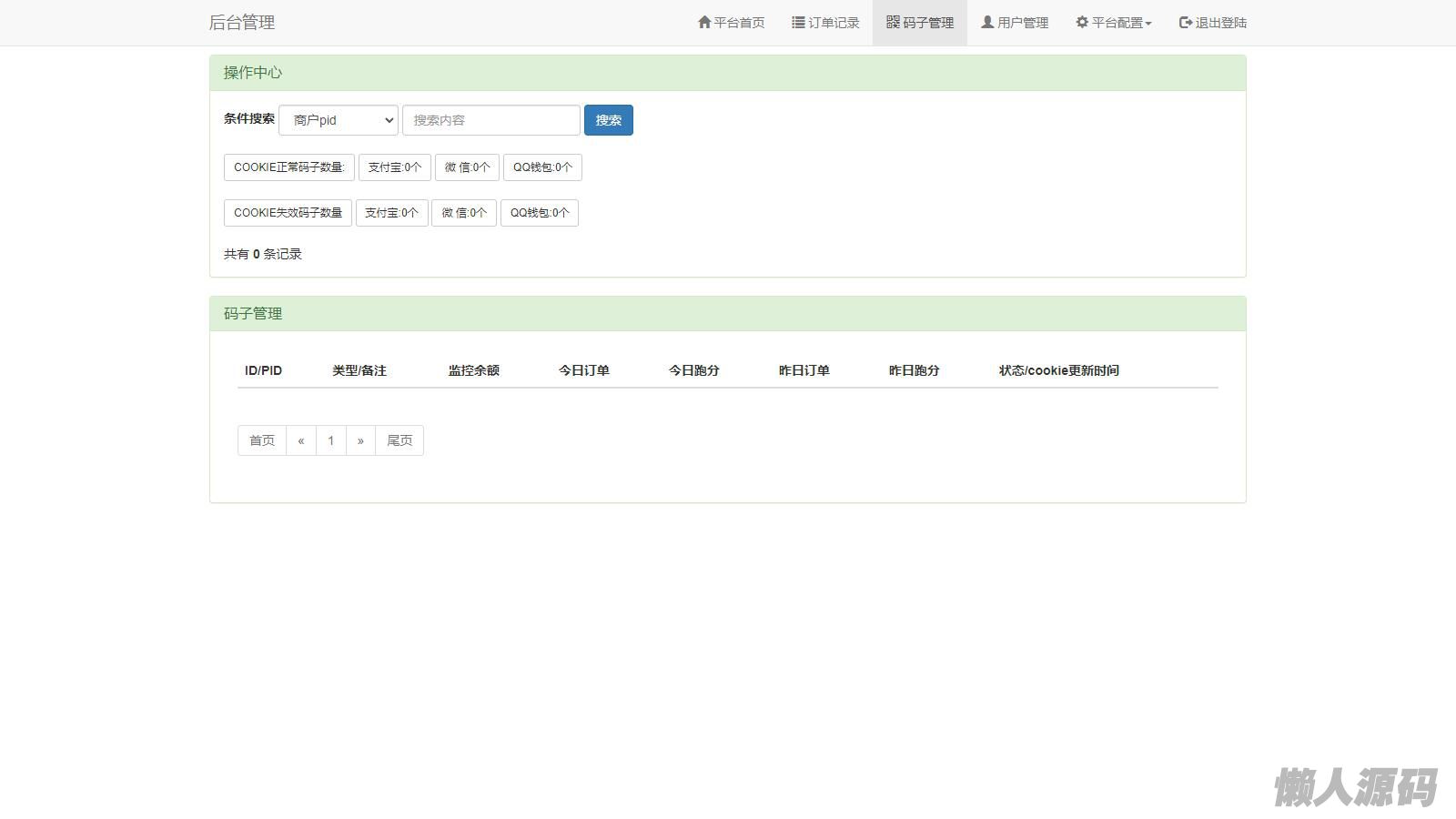Click the next page » arrow

(x=360, y=440)
